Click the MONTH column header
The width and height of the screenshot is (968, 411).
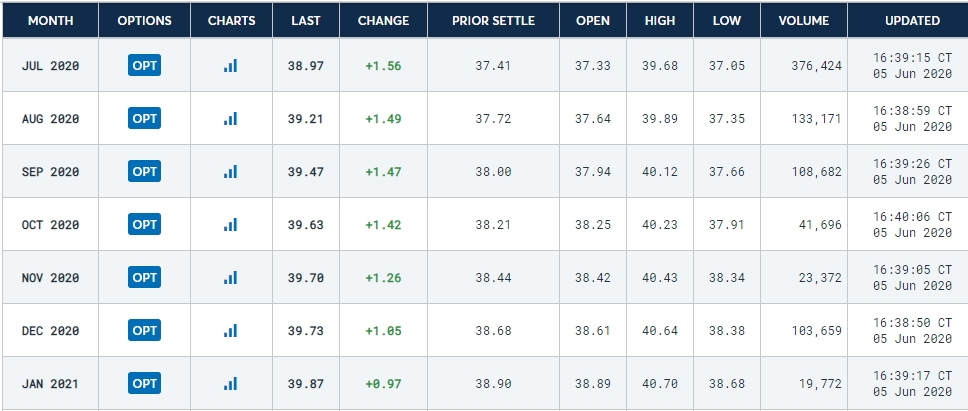(51, 20)
